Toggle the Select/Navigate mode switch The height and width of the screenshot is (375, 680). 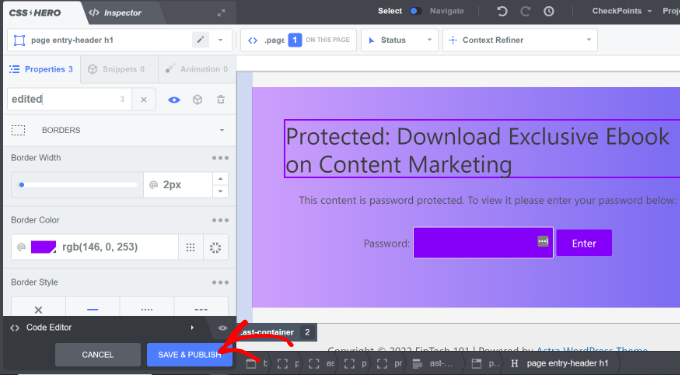[x=415, y=11]
